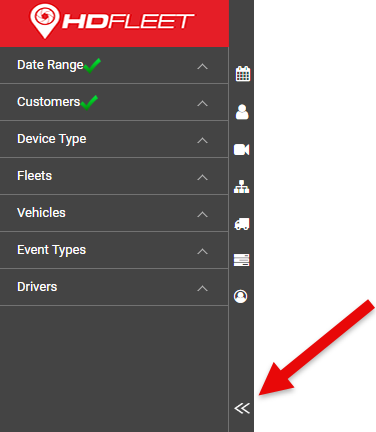
Task: Open the drivers avatar icon
Action: click(x=241, y=296)
